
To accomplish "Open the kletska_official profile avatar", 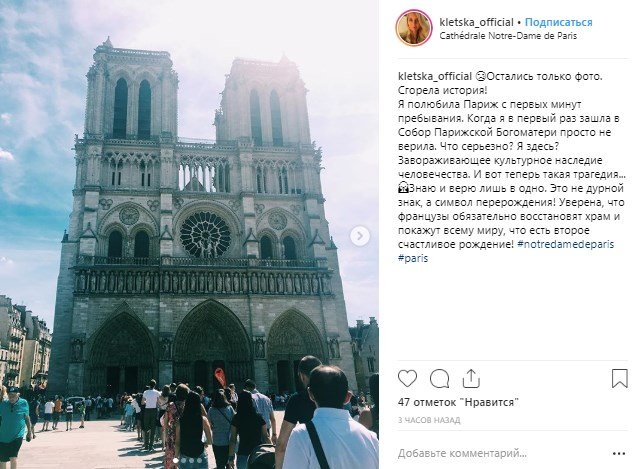I will pos(413,28).
